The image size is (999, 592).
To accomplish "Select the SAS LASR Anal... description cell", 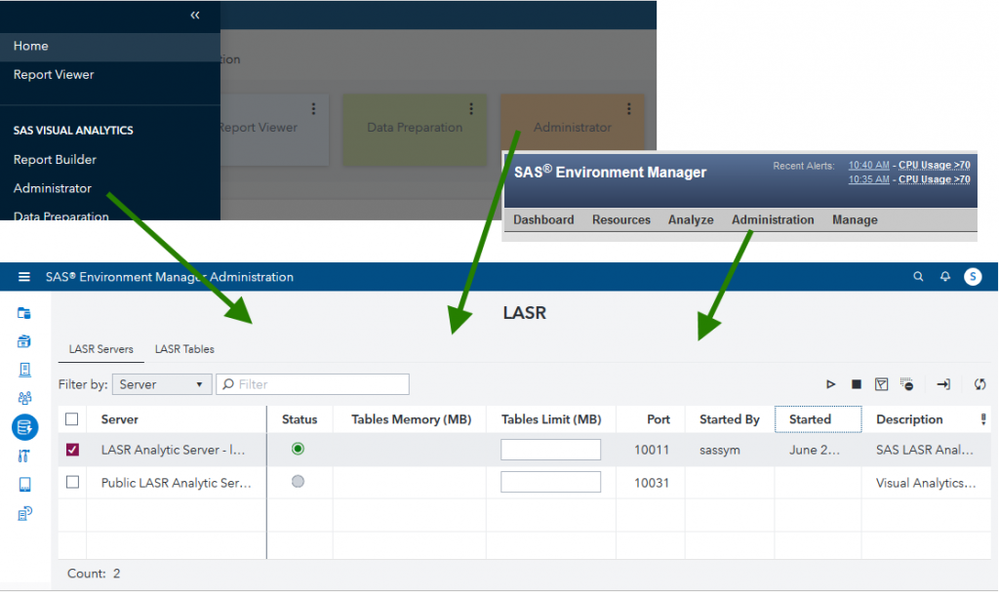I will (x=924, y=450).
